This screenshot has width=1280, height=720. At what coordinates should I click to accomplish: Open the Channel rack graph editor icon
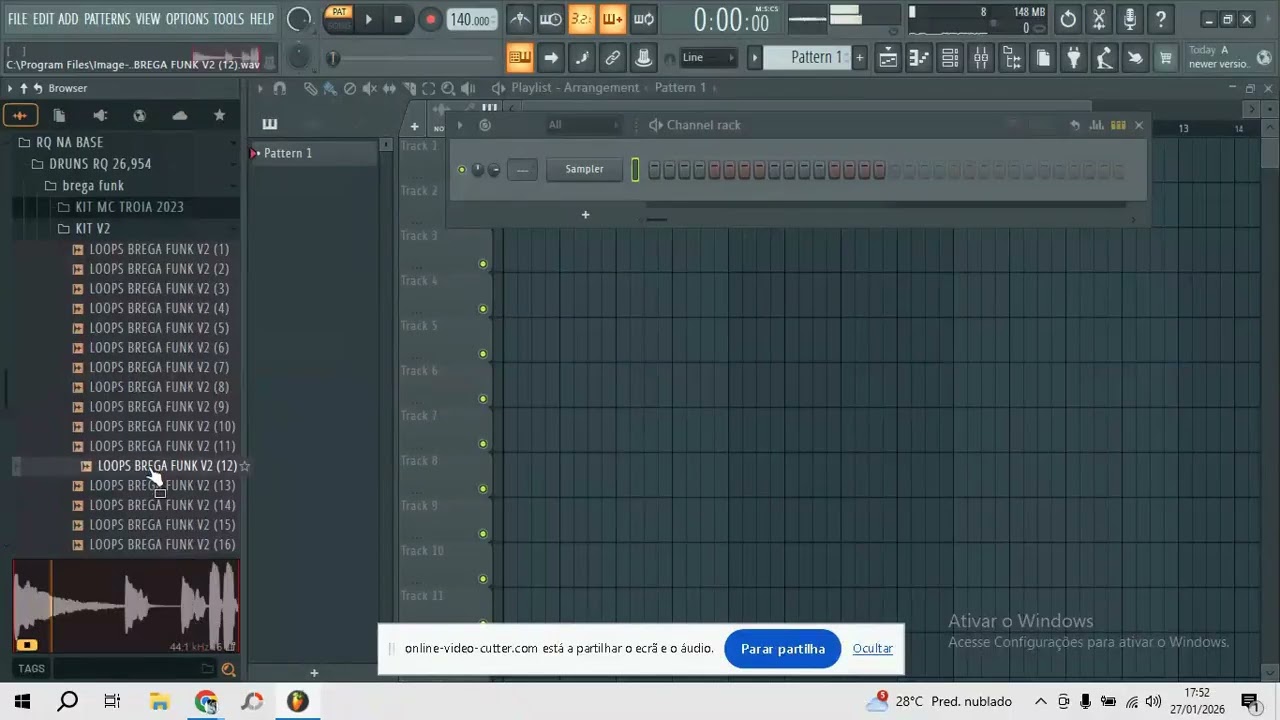tap(1097, 125)
